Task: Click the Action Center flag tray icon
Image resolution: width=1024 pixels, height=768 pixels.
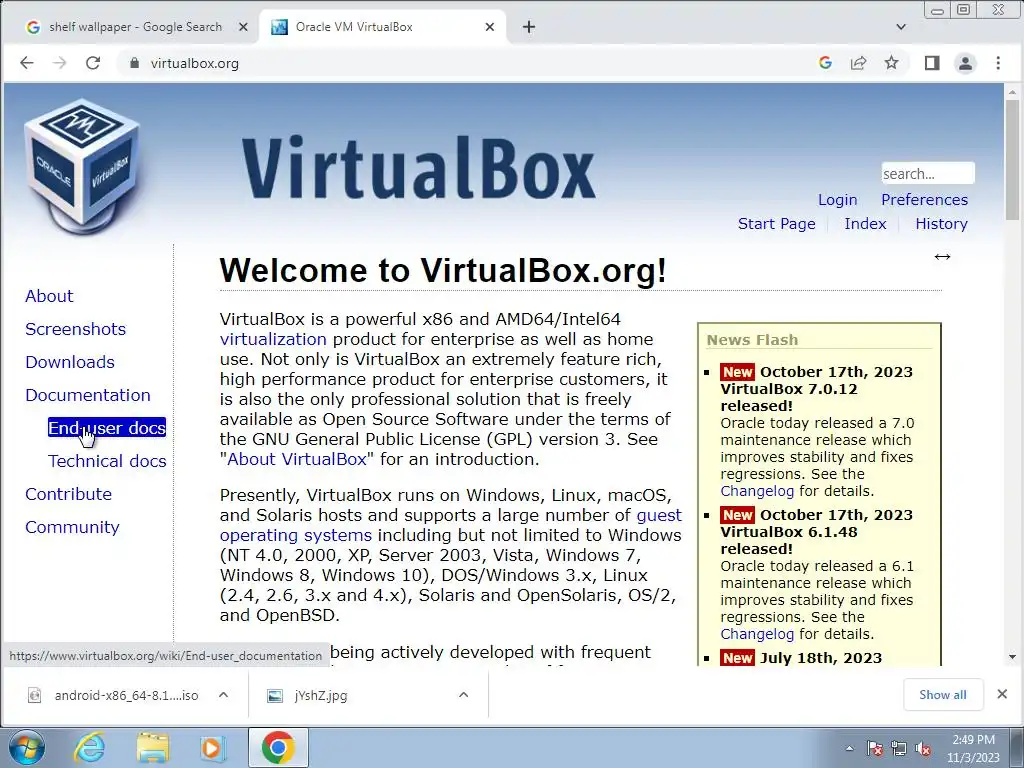Action: [874, 748]
